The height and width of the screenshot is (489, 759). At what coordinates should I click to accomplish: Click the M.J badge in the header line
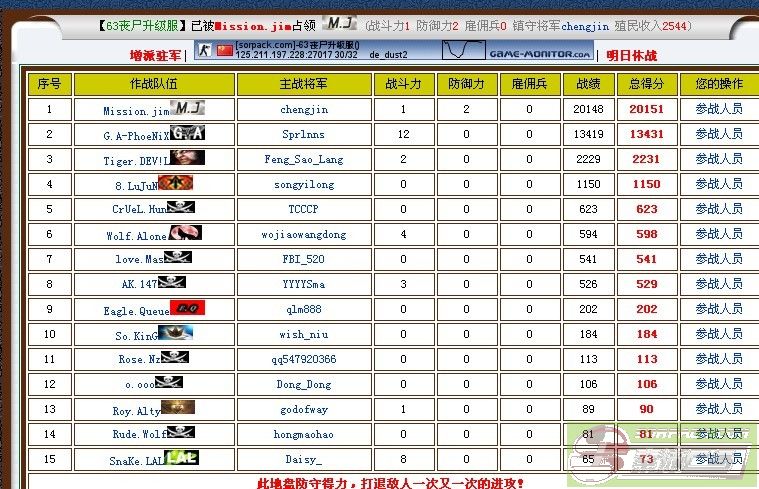click(341, 24)
